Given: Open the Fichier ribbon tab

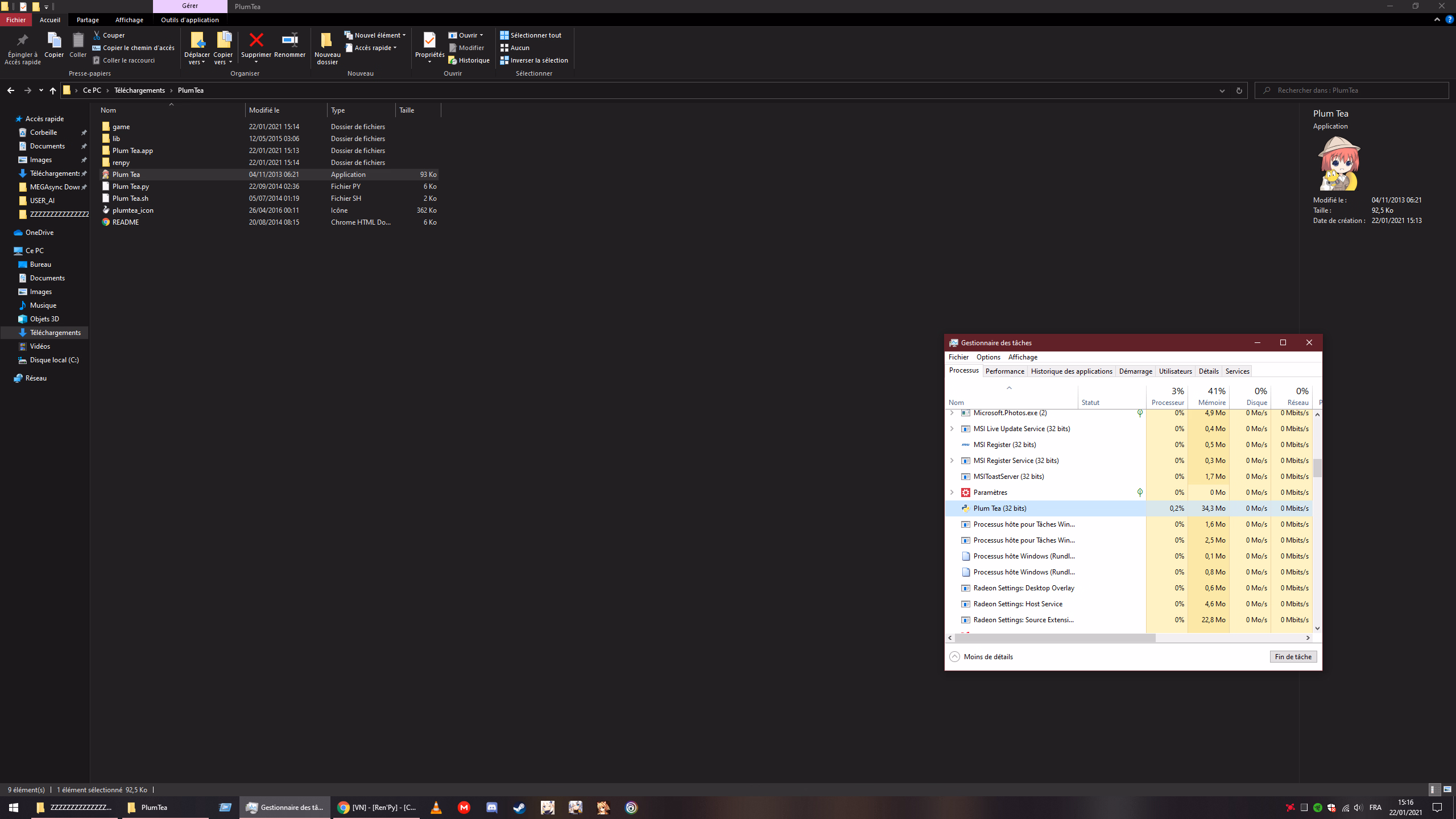Looking at the screenshot, I should tap(16, 20).
